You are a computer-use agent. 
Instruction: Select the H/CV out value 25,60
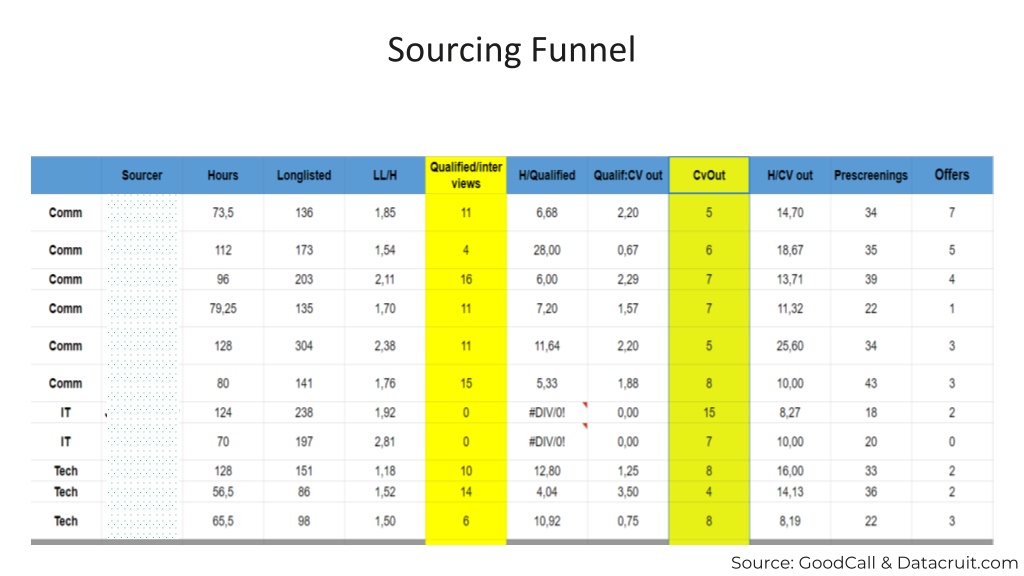coord(790,345)
